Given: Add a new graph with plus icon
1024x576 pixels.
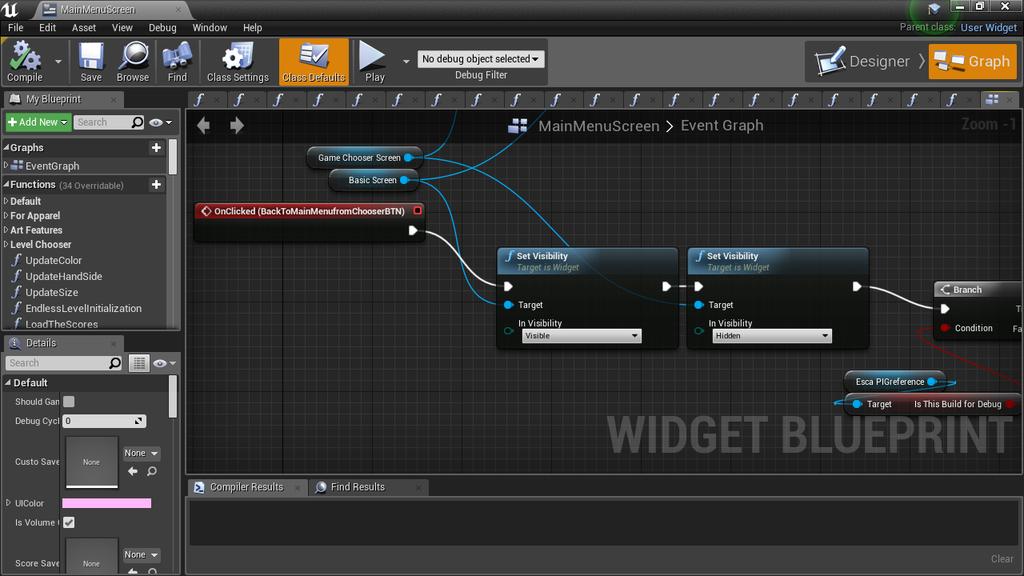Looking at the screenshot, I should tap(156, 148).
